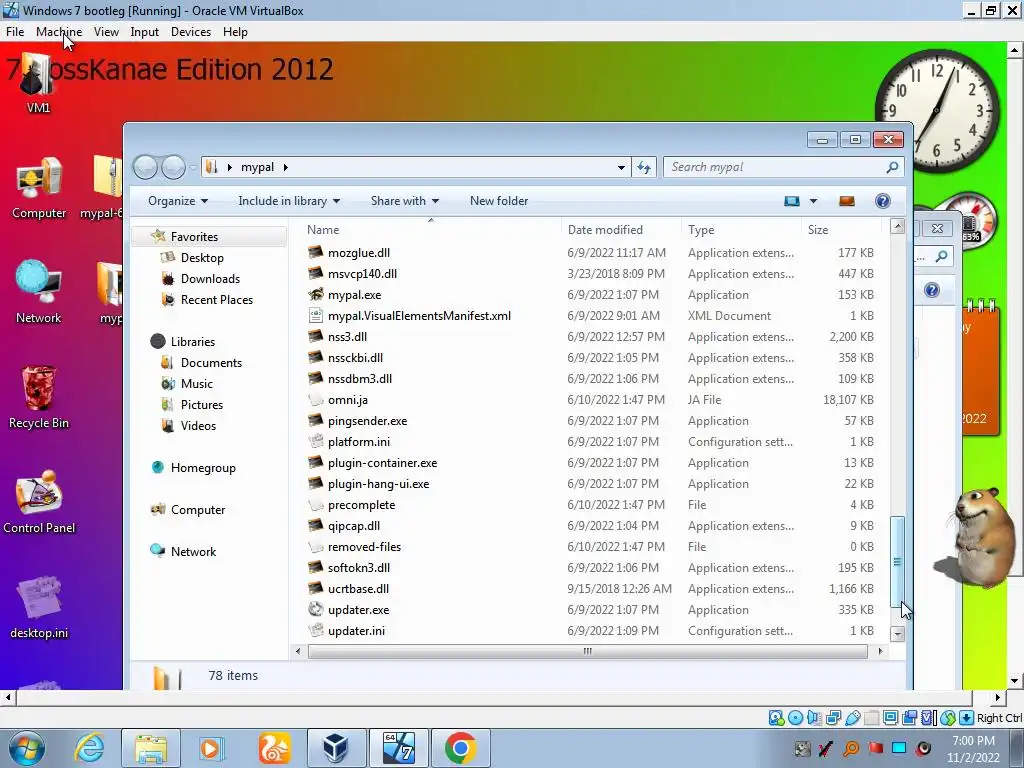Click the Recycle Bin desktop icon

tap(39, 397)
